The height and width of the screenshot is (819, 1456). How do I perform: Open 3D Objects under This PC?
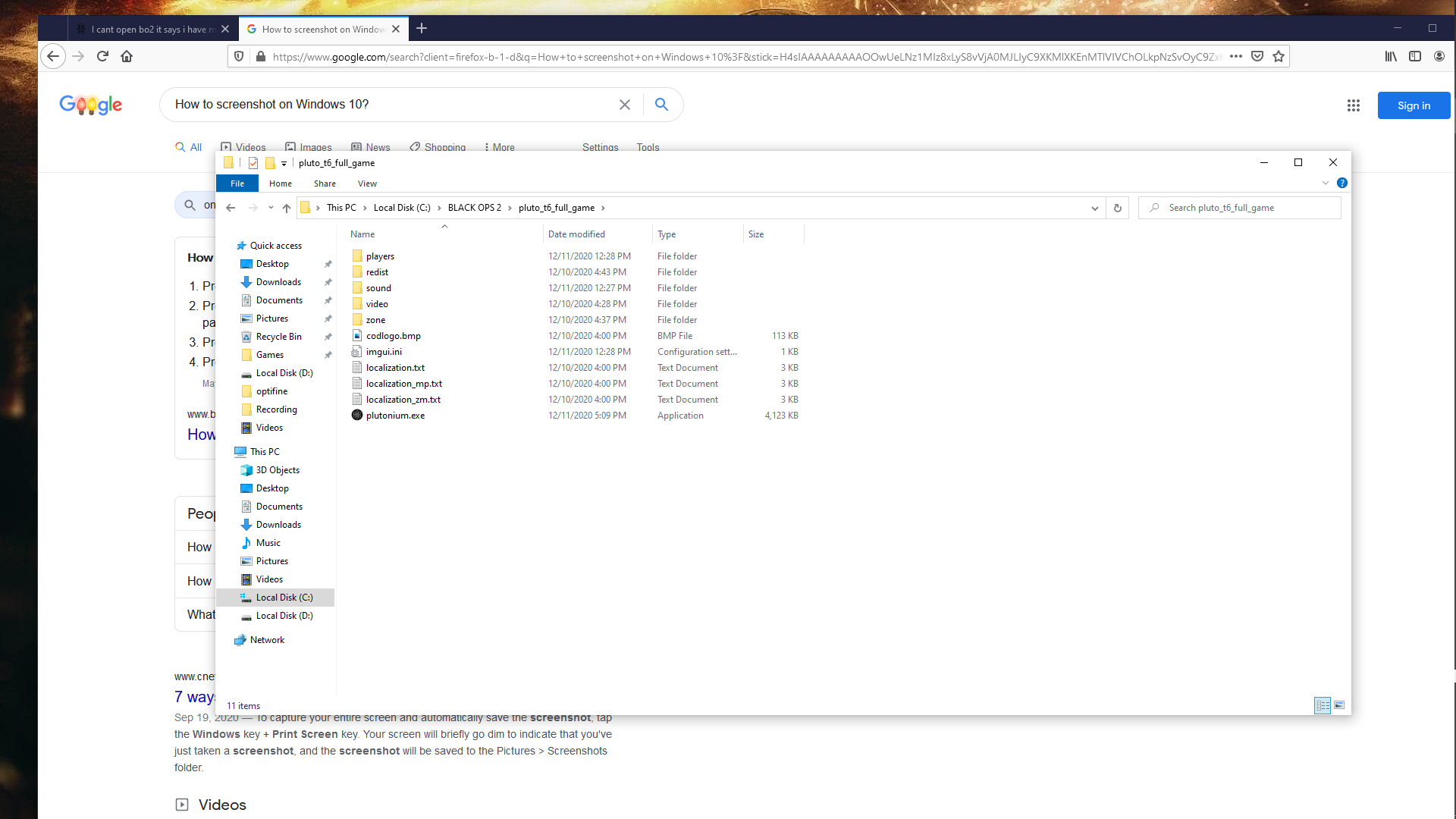[270, 470]
